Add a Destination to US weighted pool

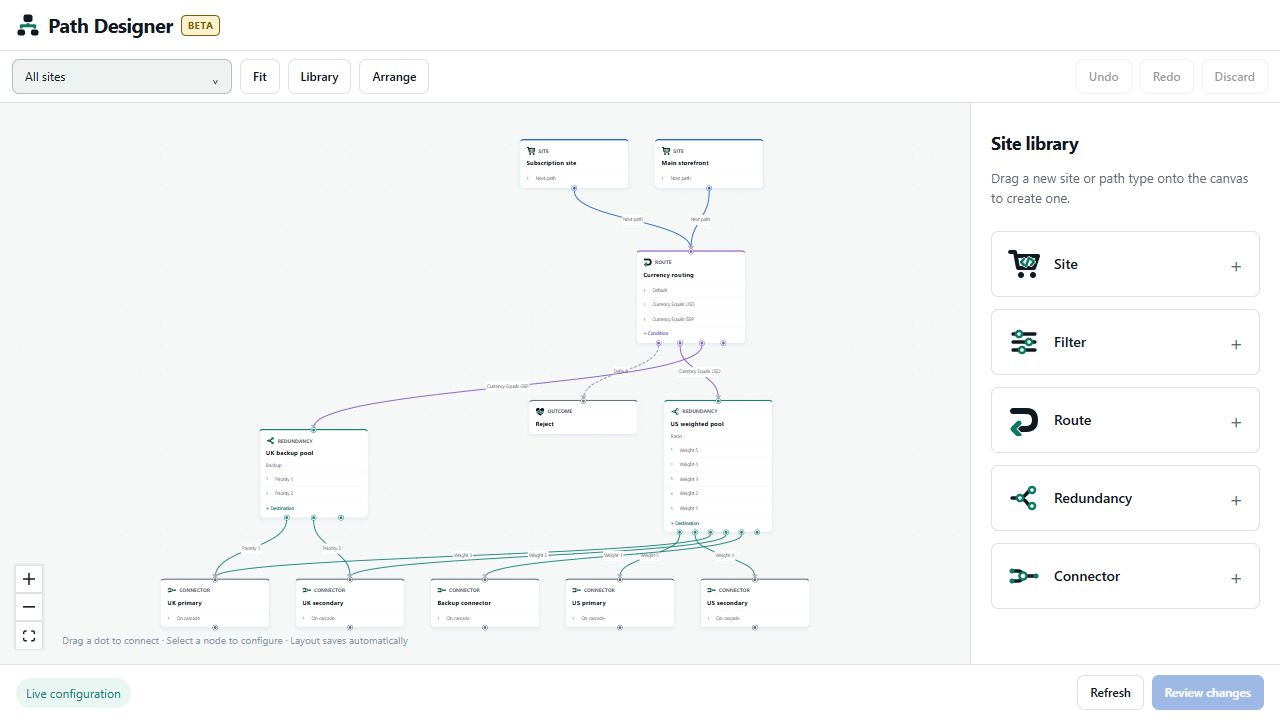pyautogui.click(x=685, y=523)
